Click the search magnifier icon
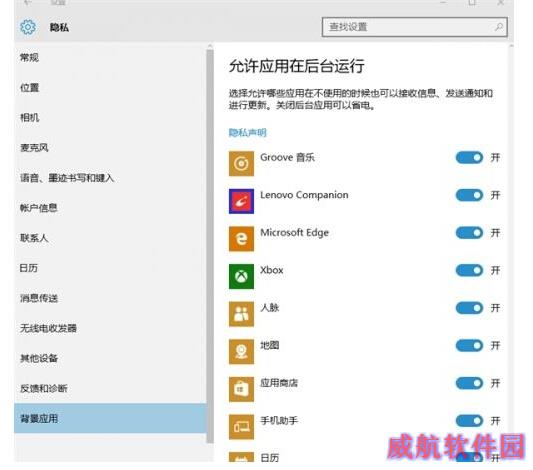The width and height of the screenshot is (533, 470). point(499,27)
